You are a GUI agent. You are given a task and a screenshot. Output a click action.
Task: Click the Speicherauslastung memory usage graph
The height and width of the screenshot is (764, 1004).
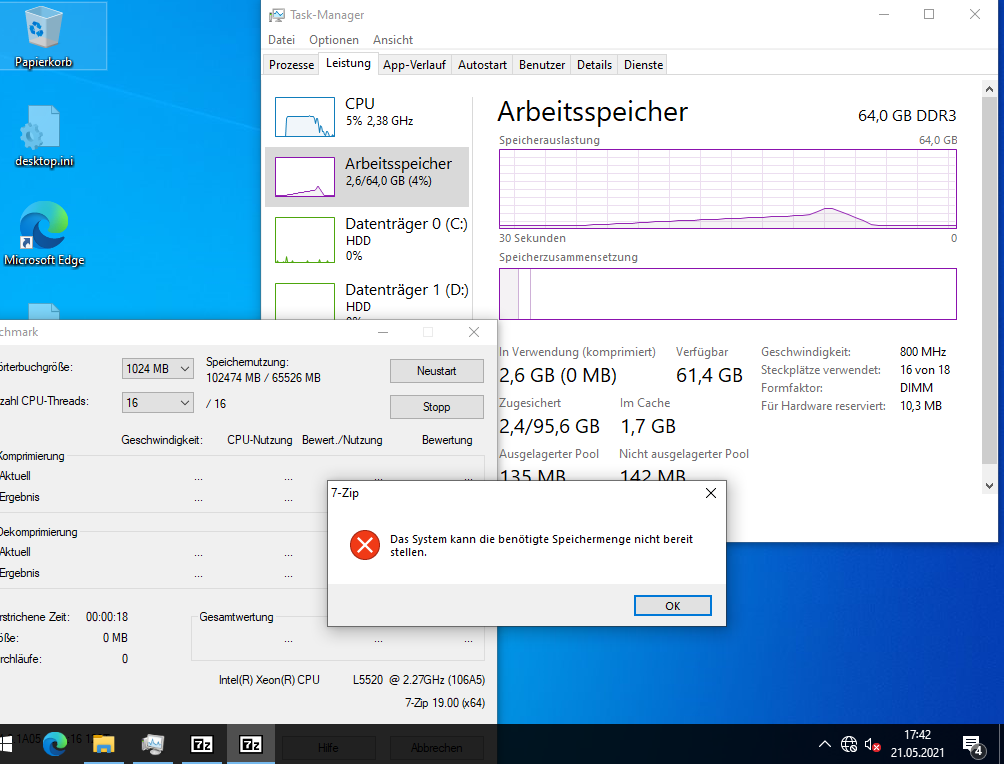727,189
